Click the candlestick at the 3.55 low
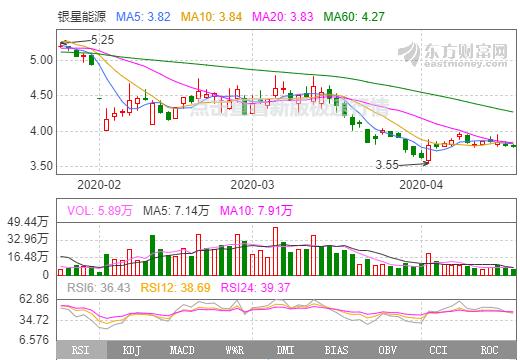The width and height of the screenshot is (520, 360). point(429,153)
